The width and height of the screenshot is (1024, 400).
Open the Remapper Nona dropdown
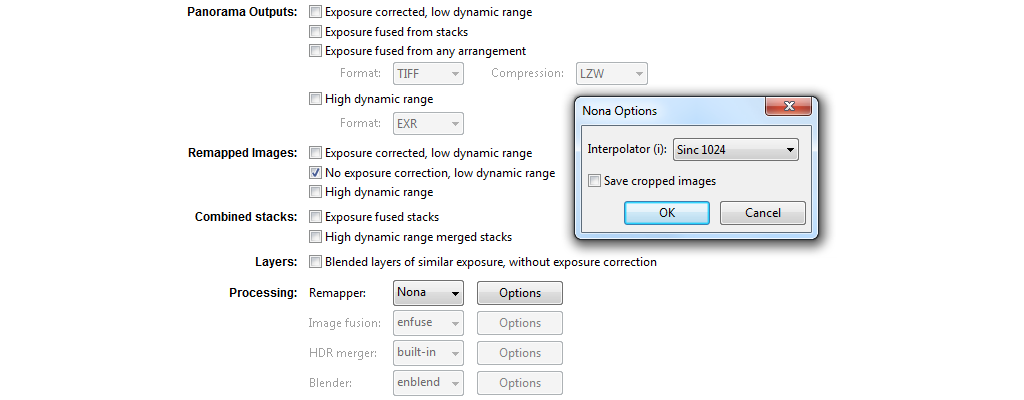click(428, 293)
